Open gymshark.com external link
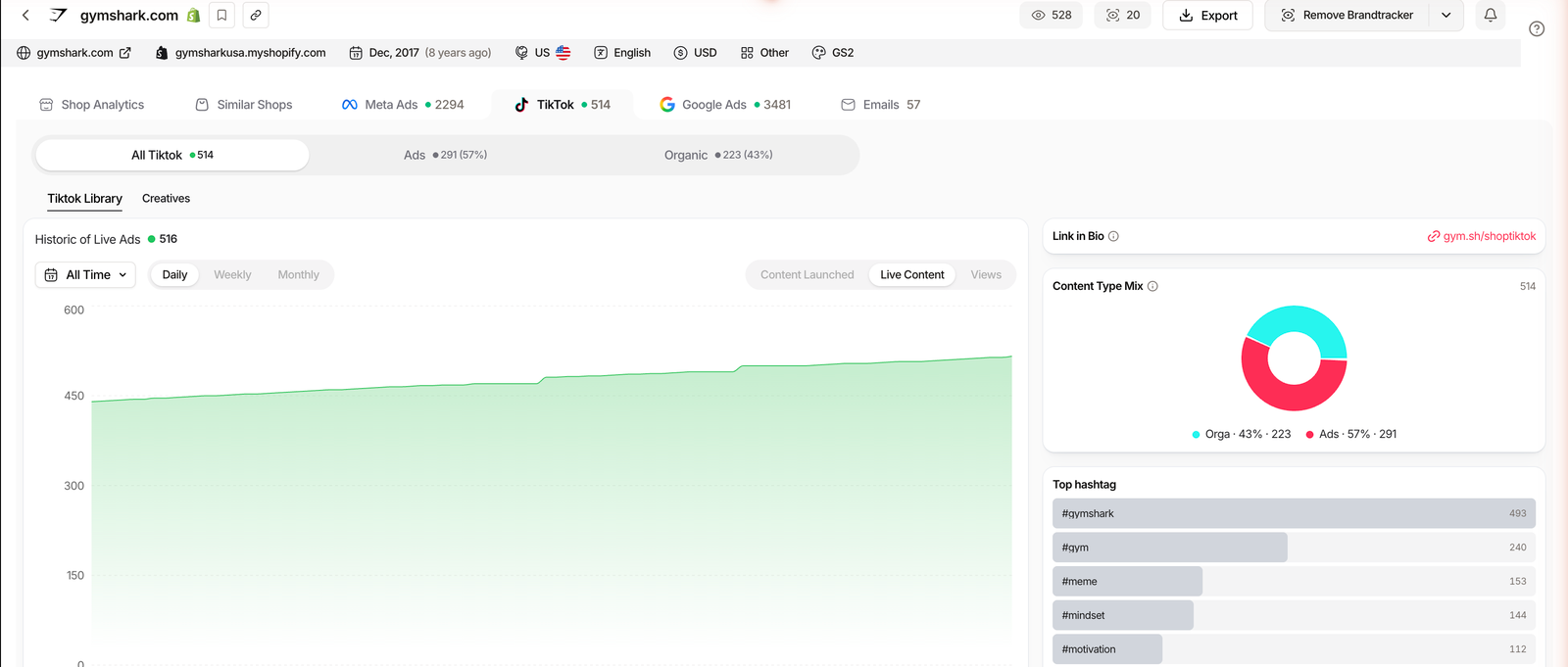 73,53
